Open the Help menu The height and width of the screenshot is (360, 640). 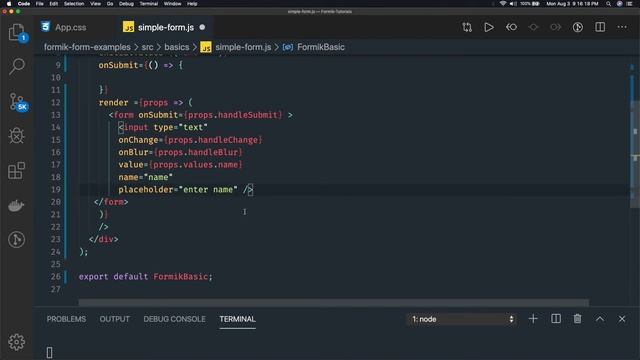tap(192, 4)
